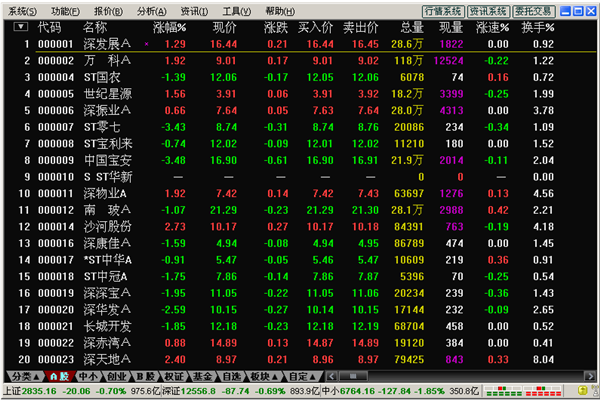Select stock row 000011 深物业A
Image resolution: width=600 pixels, height=403 pixels.
(300, 194)
